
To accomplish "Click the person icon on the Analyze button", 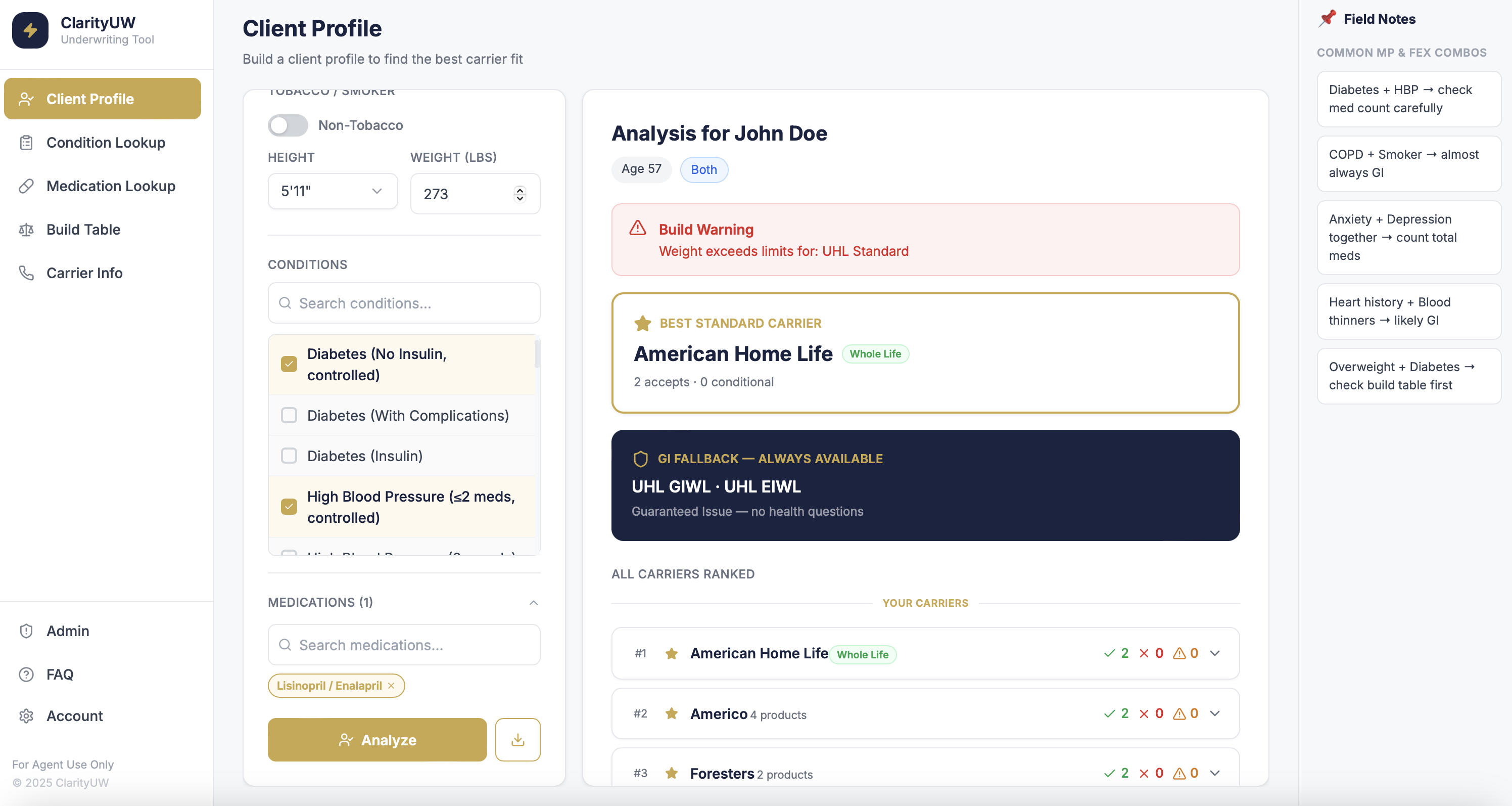I will click(346, 740).
